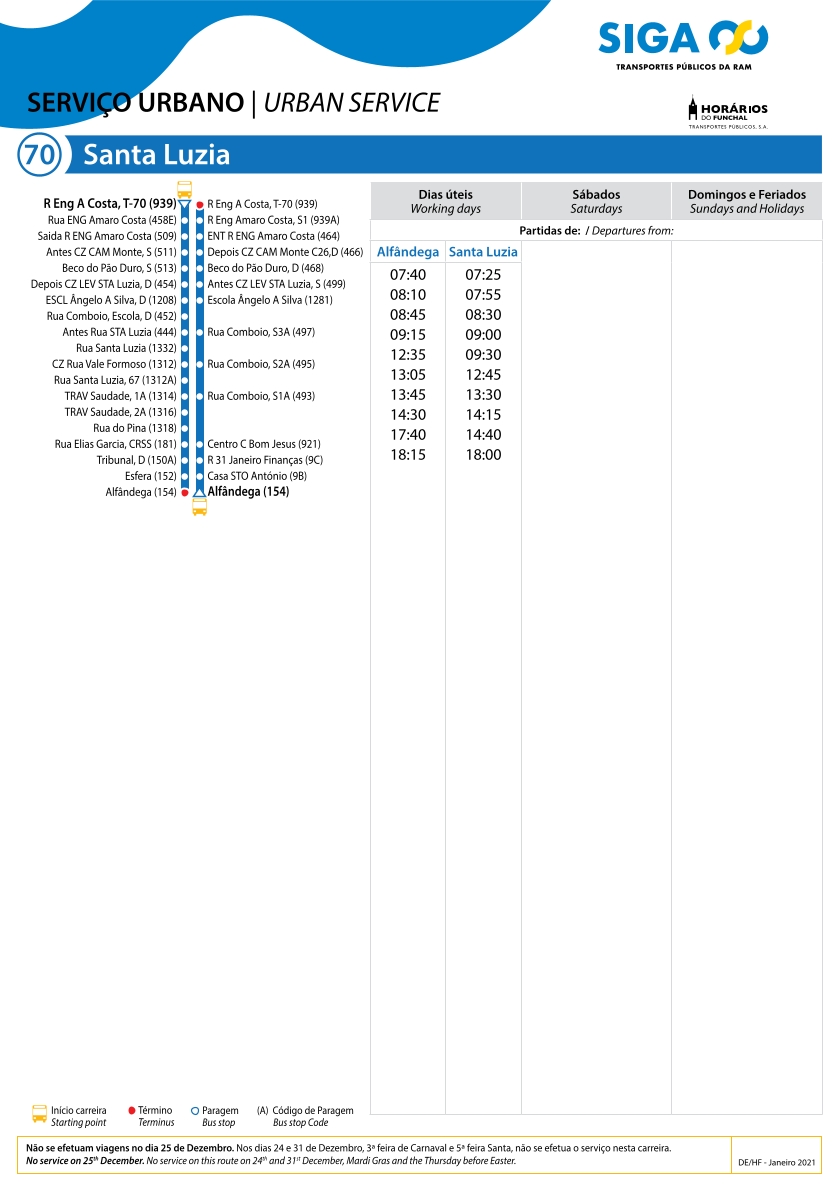This screenshot has height=1190, width=839.
Task: Click the Horários do Funchal logo
Action: (728, 113)
